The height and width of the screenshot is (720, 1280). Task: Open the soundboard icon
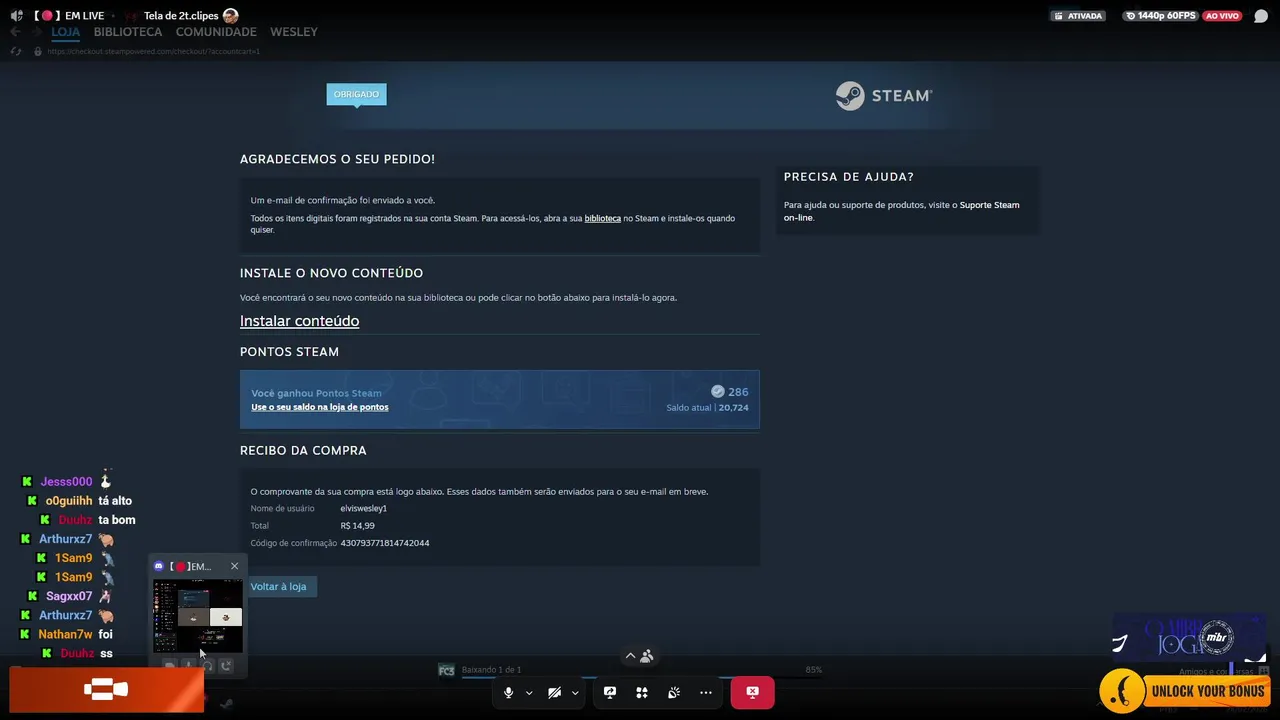tap(674, 692)
